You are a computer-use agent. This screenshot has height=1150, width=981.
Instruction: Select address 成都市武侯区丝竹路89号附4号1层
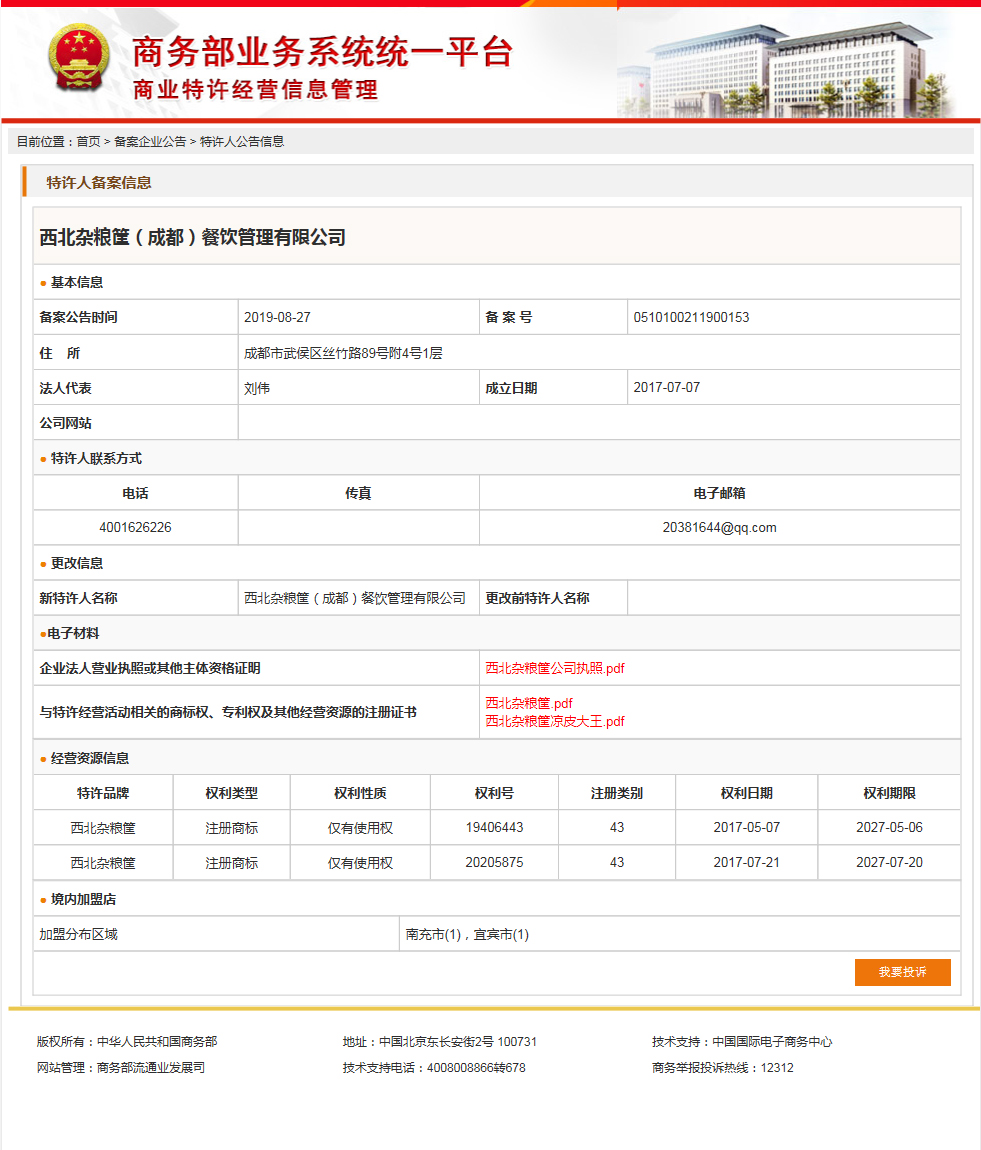point(343,354)
